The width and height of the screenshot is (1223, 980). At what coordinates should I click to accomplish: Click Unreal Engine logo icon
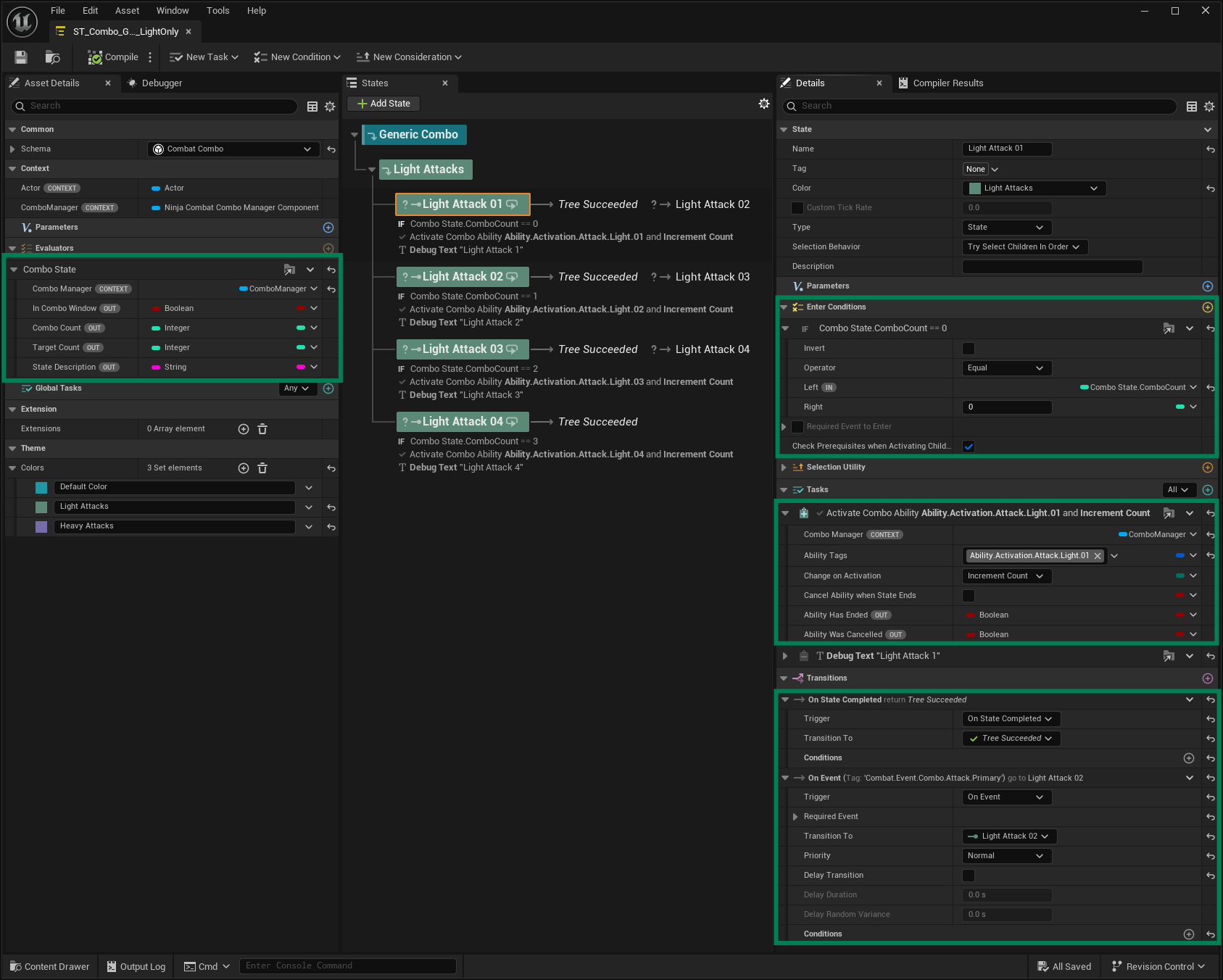coord(22,22)
